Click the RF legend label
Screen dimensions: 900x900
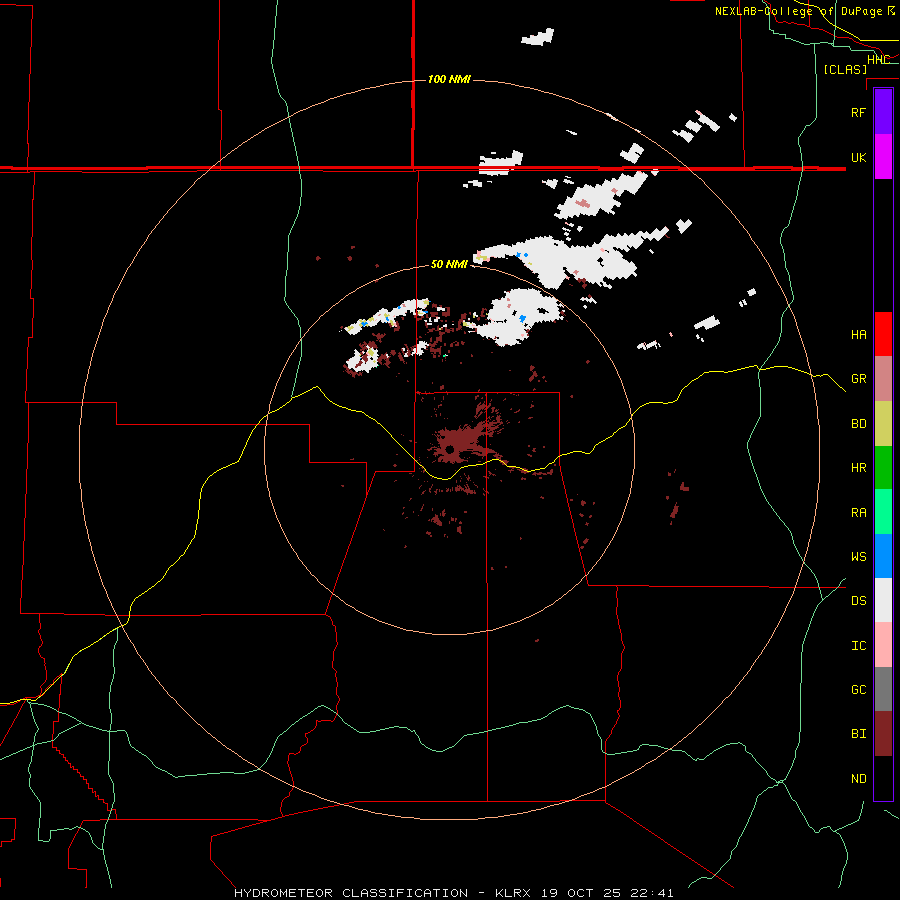click(858, 112)
